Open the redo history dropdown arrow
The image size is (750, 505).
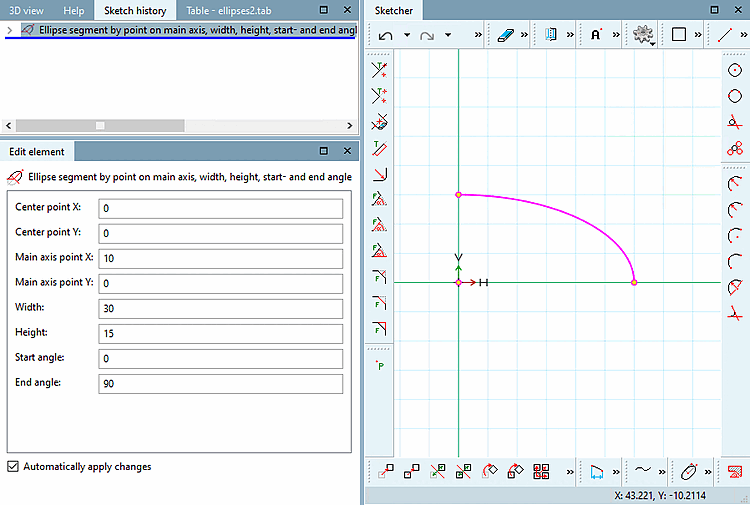point(448,35)
